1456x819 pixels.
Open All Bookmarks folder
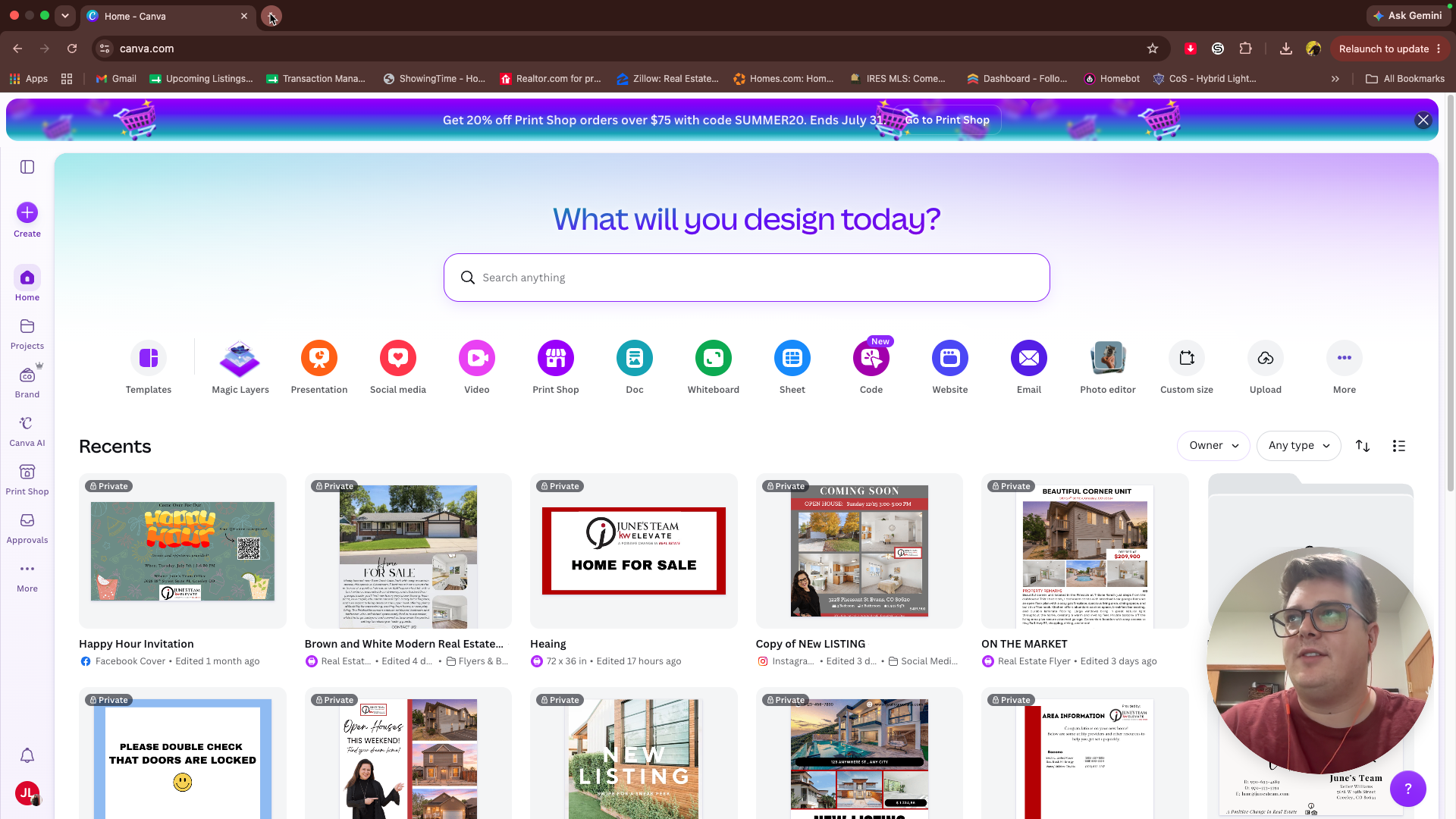click(x=1405, y=79)
